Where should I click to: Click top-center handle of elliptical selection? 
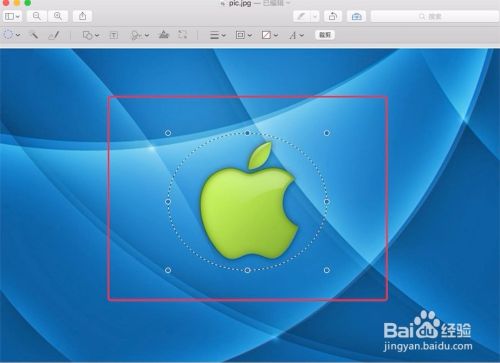(x=247, y=133)
